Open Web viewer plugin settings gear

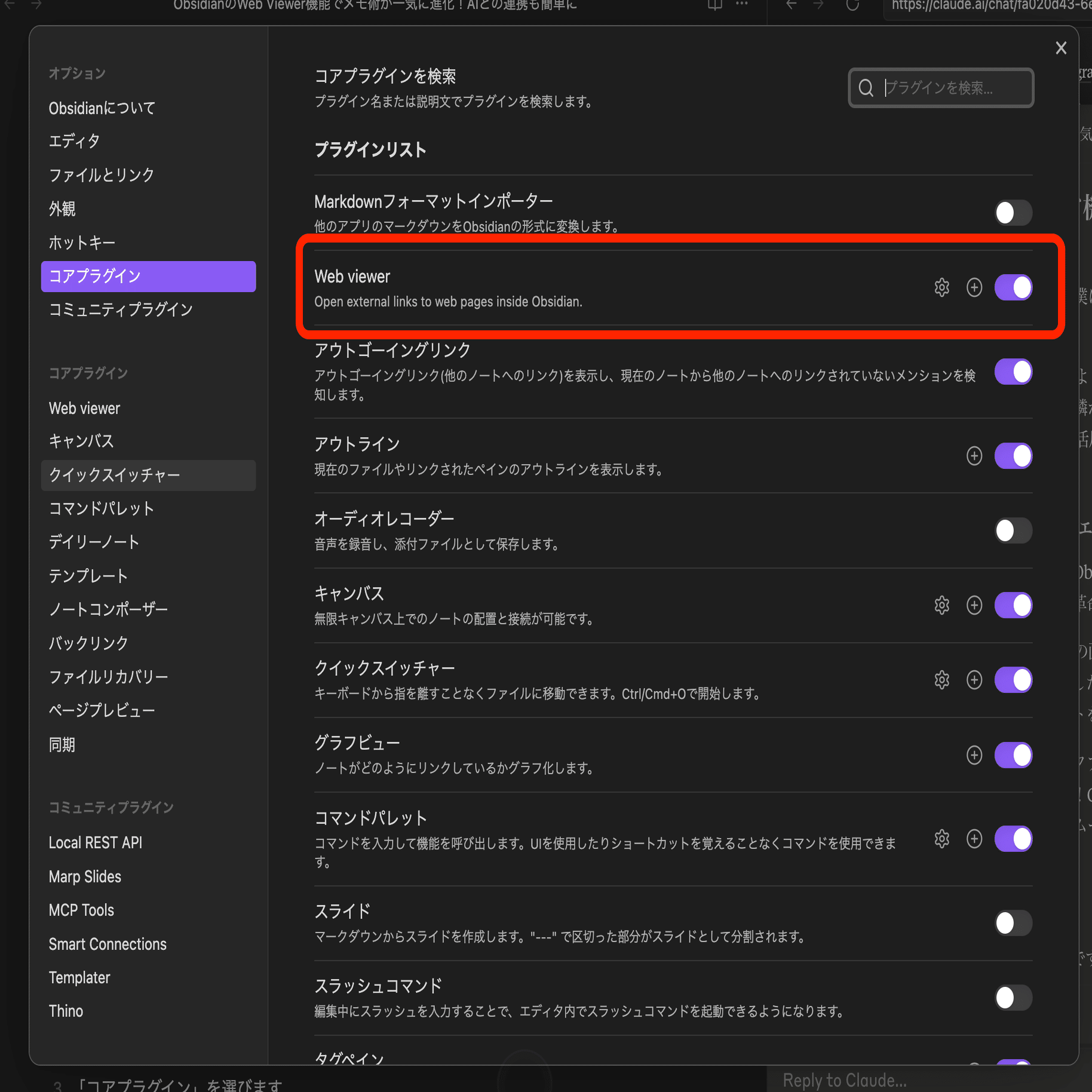coord(941,287)
